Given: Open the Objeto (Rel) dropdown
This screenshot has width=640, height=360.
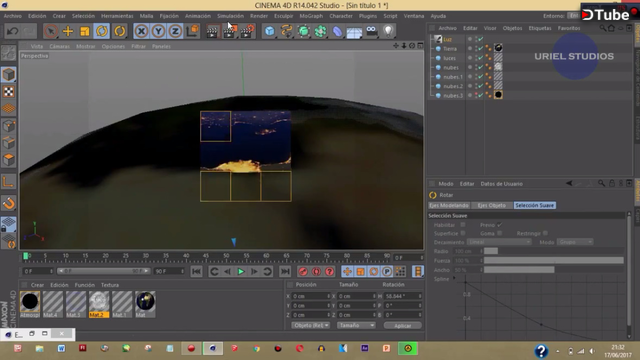Looking at the screenshot, I should [x=311, y=325].
